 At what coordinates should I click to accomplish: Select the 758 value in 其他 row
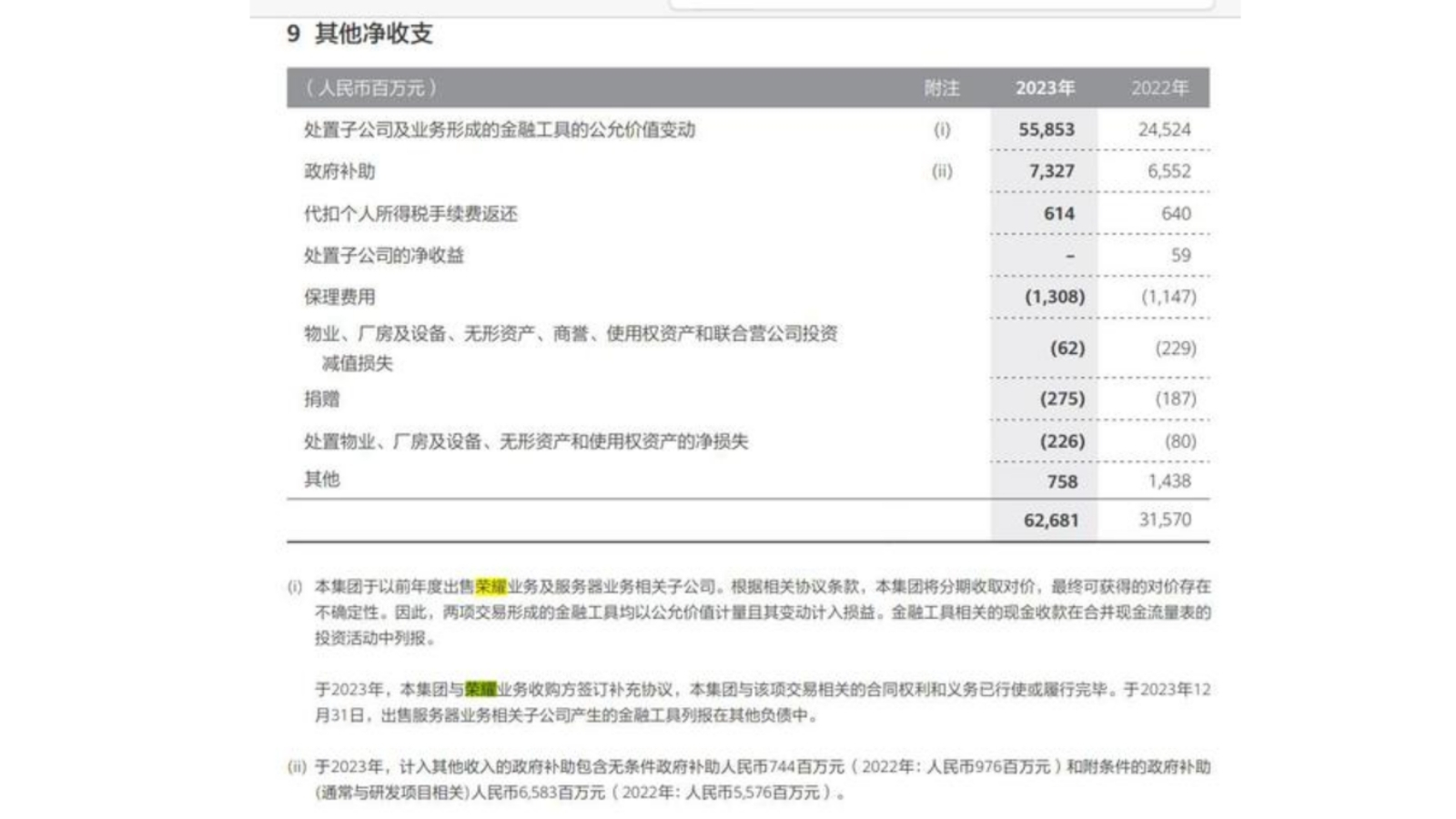1062,481
